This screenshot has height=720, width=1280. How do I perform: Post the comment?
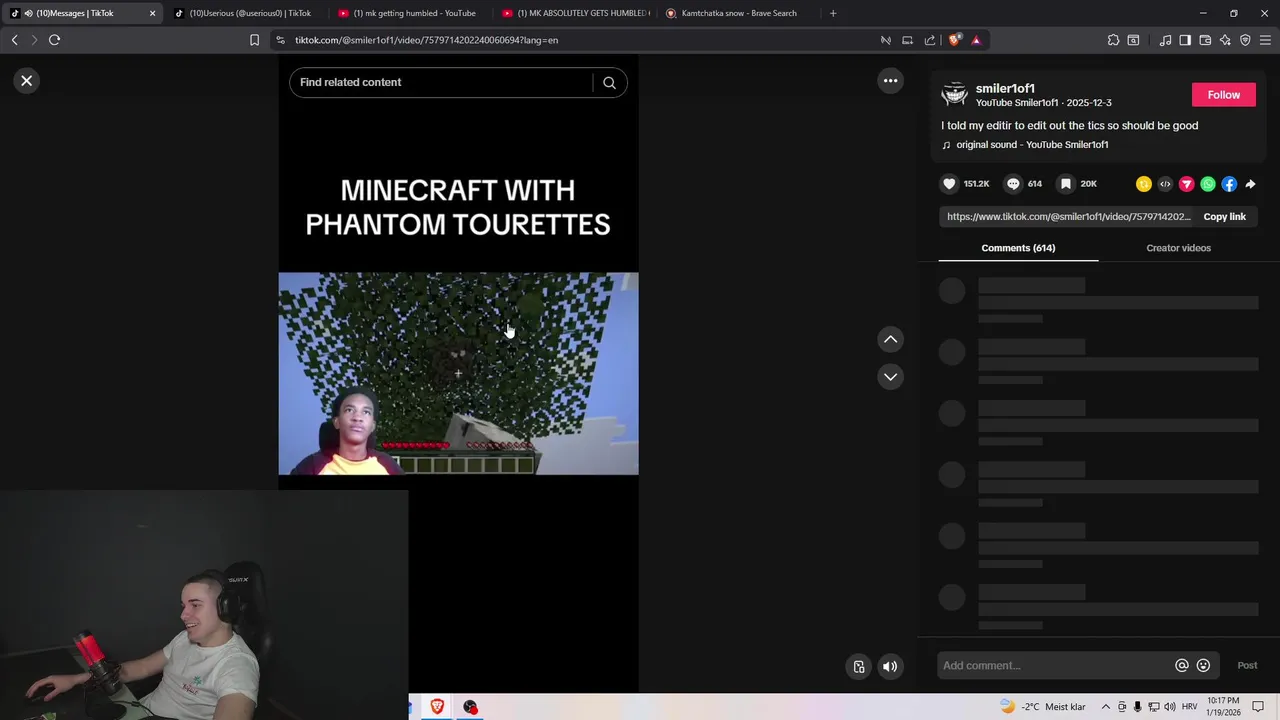(x=1247, y=666)
